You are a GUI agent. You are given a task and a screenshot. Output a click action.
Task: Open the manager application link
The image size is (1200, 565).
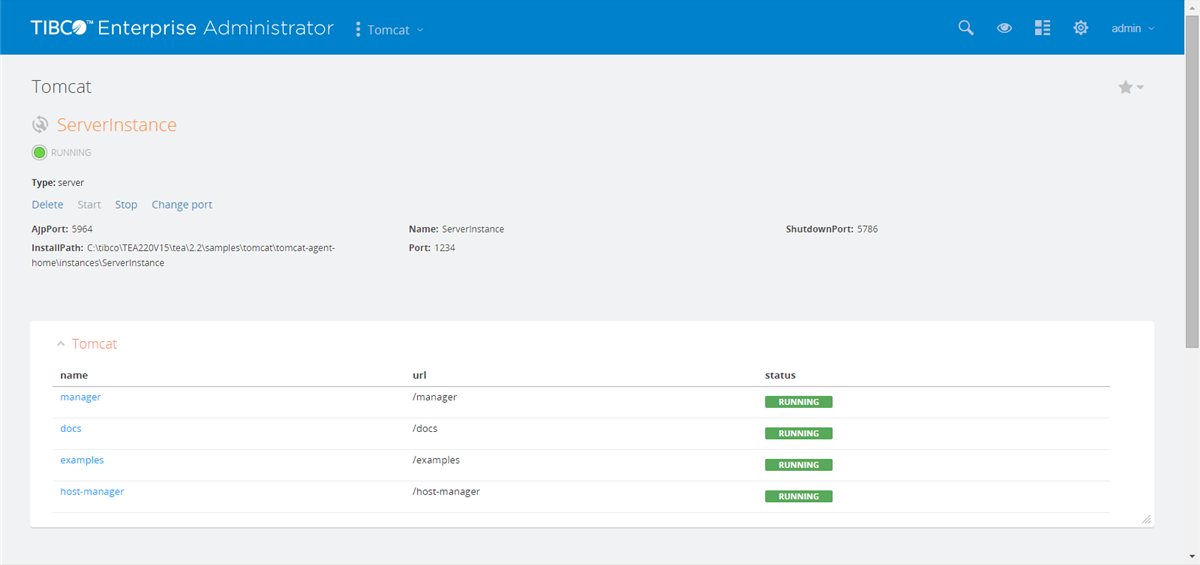click(x=80, y=397)
